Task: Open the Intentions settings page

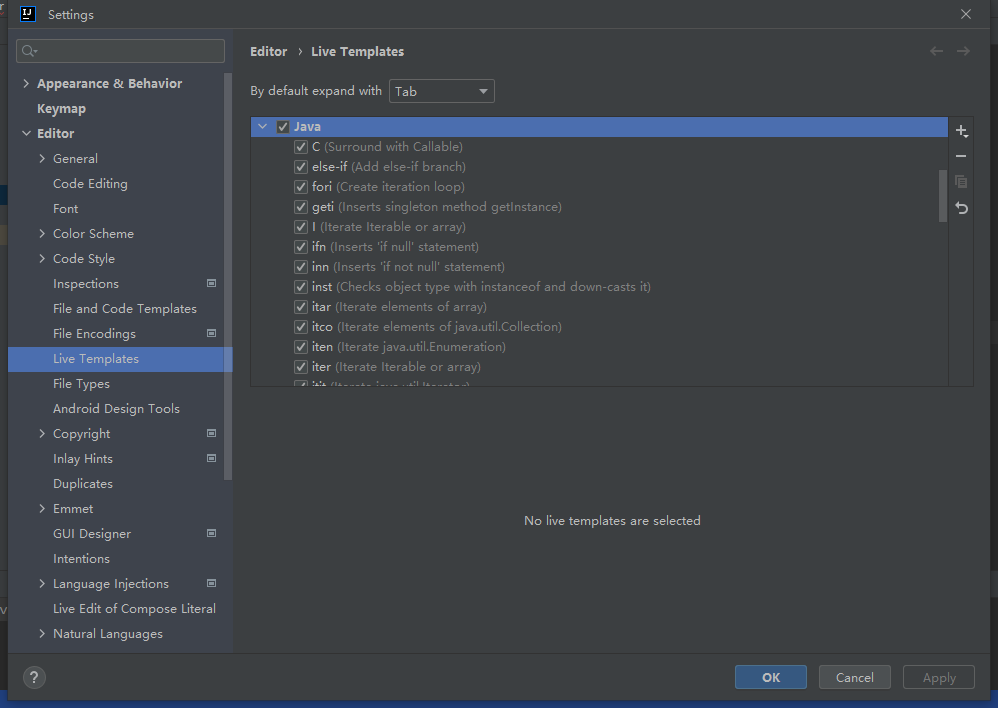Action: coord(81,558)
